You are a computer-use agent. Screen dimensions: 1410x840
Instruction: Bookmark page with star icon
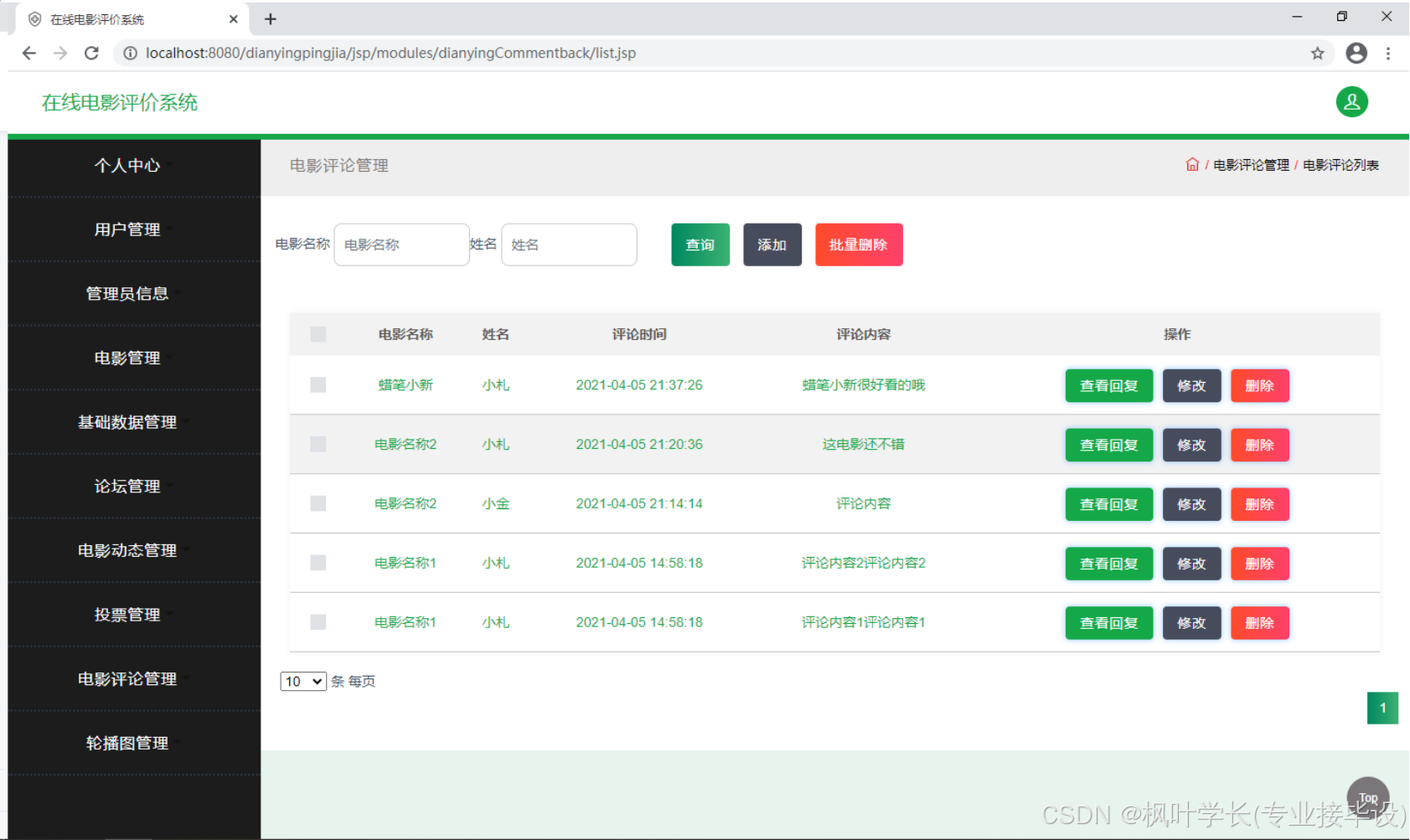[x=1317, y=53]
